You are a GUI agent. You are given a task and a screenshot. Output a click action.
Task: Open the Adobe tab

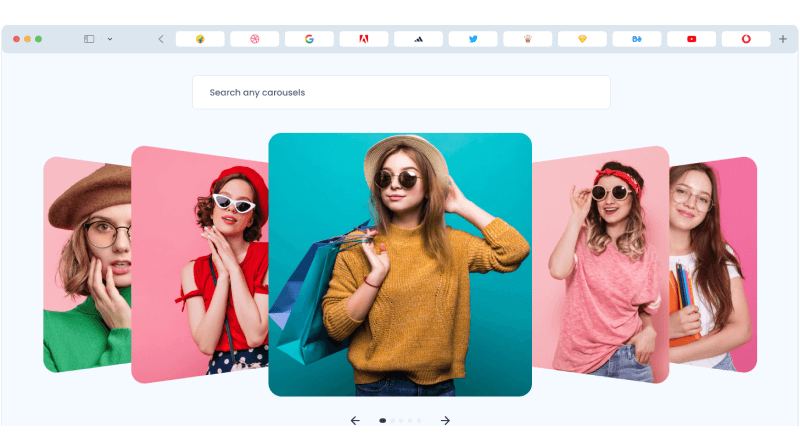click(364, 39)
